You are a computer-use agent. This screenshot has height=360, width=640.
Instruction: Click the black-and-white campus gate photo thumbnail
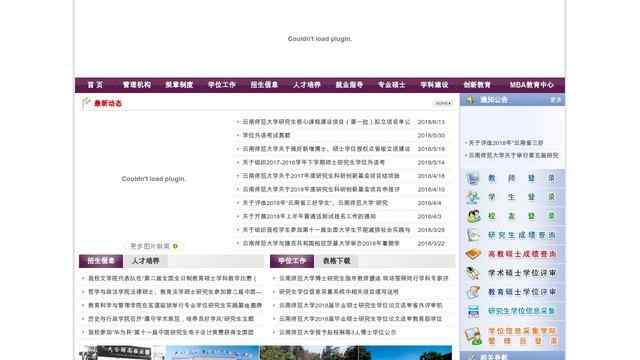click(x=122, y=353)
